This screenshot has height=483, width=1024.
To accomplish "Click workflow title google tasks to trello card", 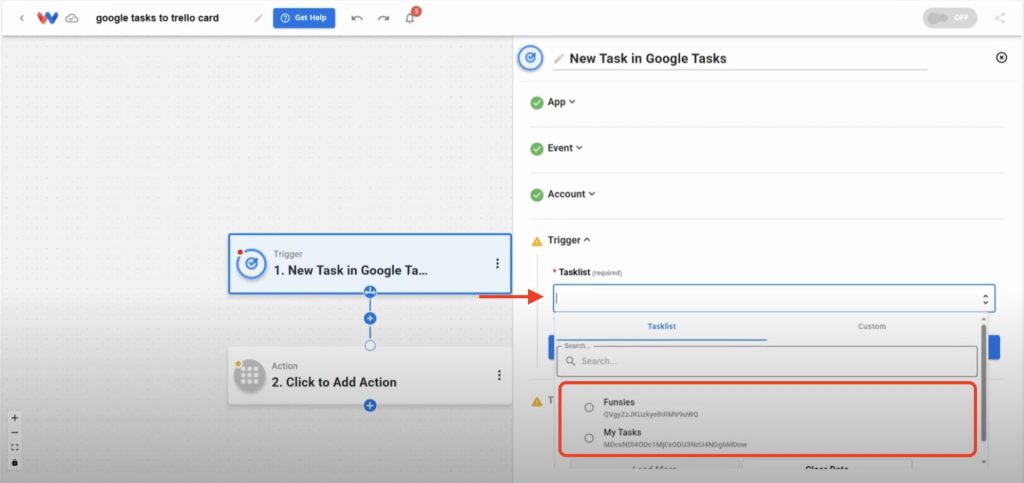I will (157, 18).
